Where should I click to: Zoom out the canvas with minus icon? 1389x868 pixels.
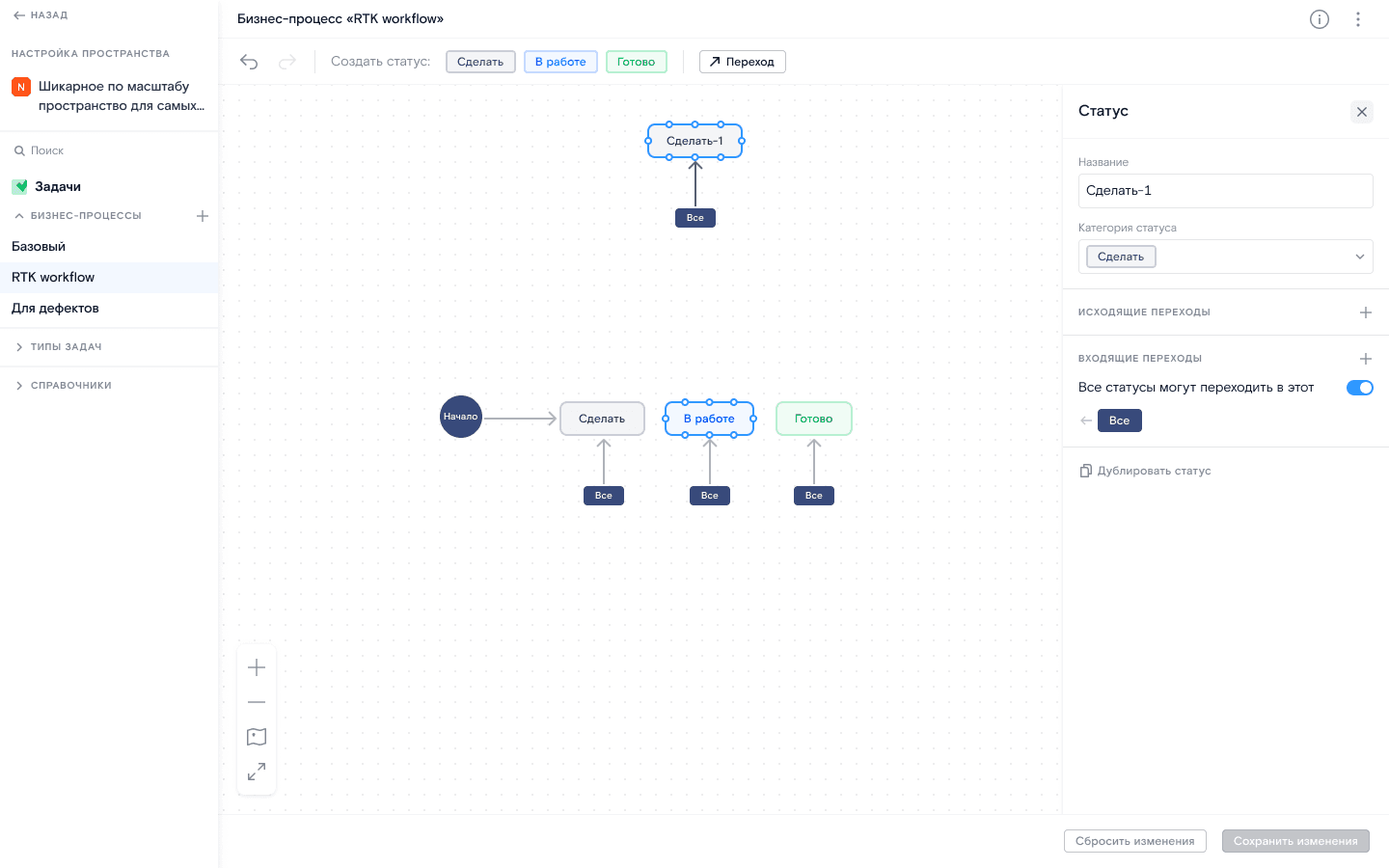coord(257,702)
